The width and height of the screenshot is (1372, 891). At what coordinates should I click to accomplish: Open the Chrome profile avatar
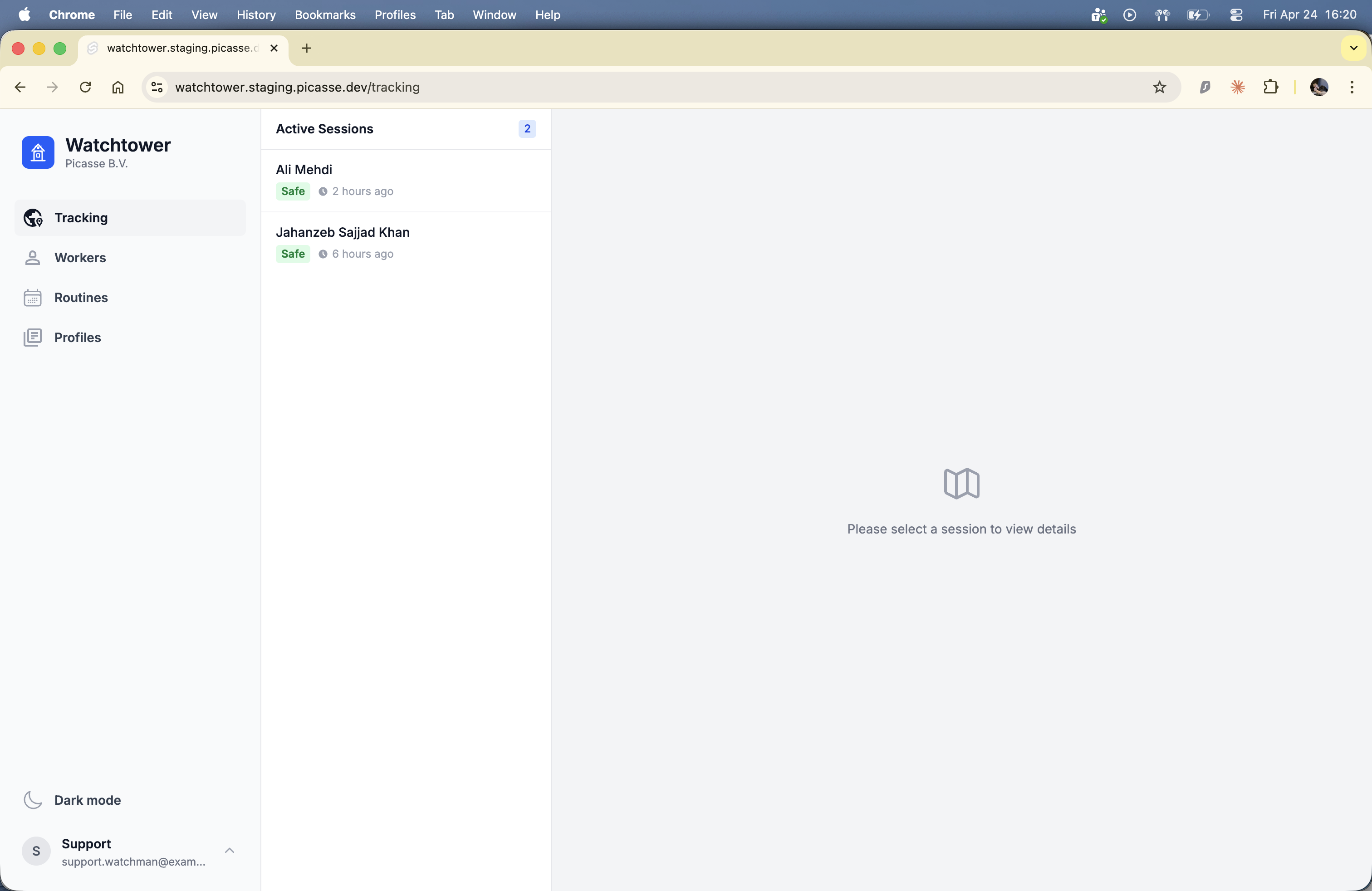(x=1319, y=87)
